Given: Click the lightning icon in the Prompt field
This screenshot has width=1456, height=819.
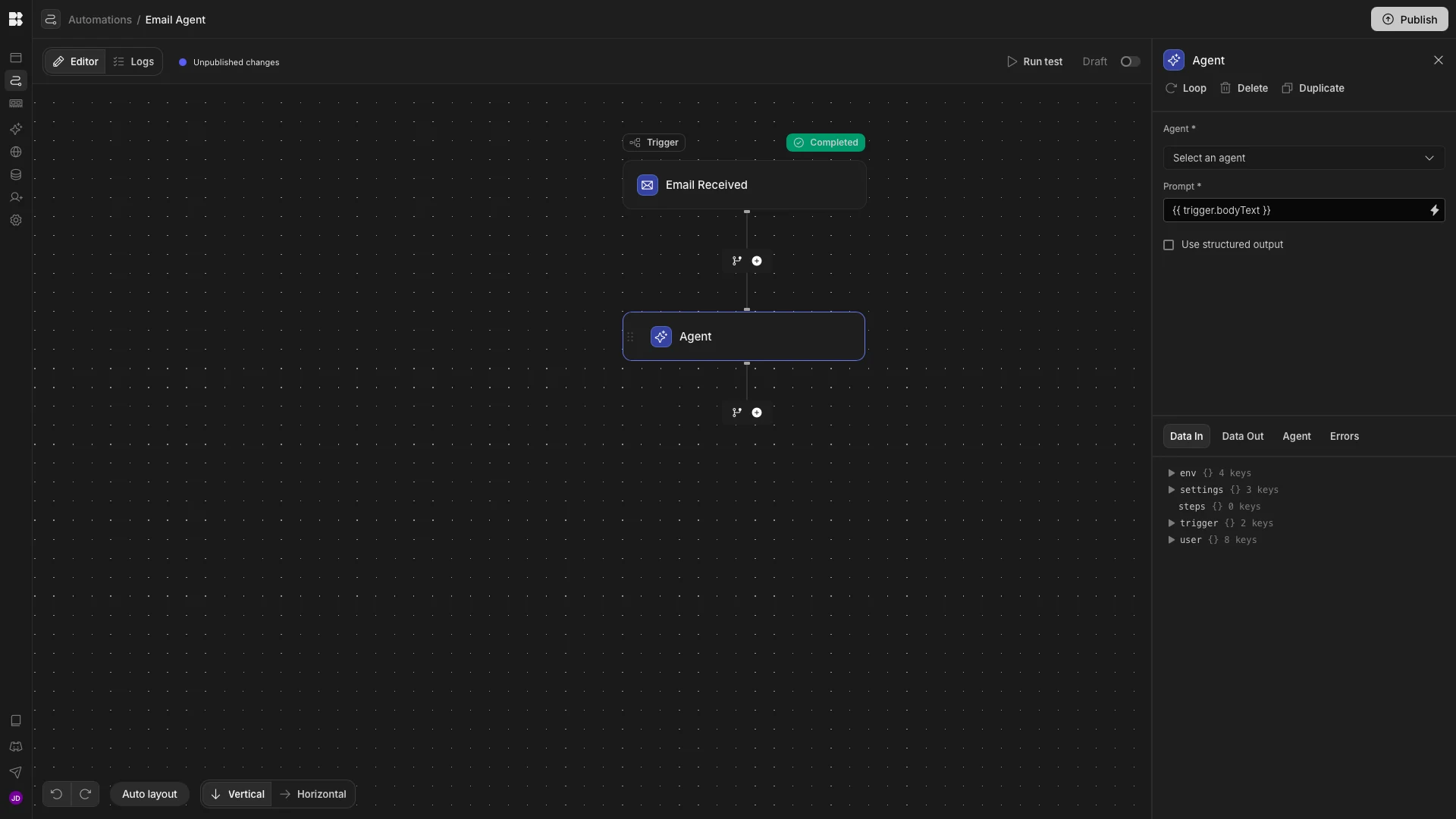Looking at the screenshot, I should tap(1434, 210).
